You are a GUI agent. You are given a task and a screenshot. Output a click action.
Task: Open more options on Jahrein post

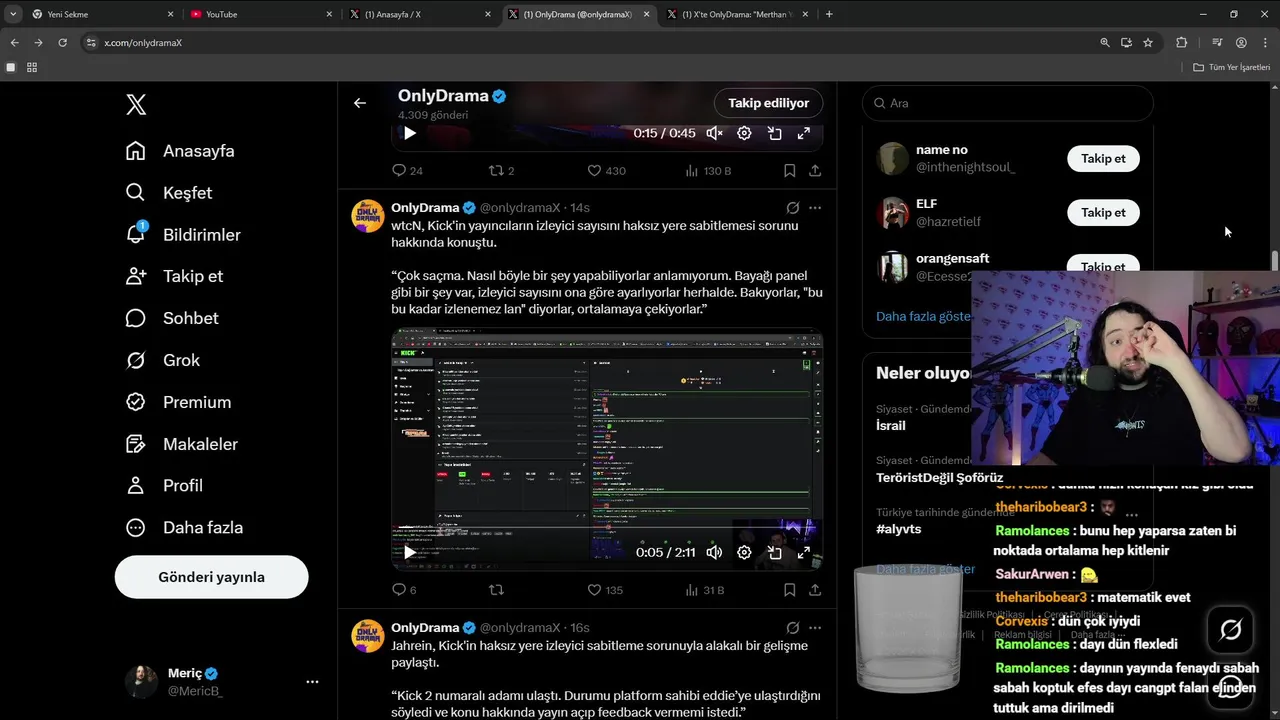(815, 628)
